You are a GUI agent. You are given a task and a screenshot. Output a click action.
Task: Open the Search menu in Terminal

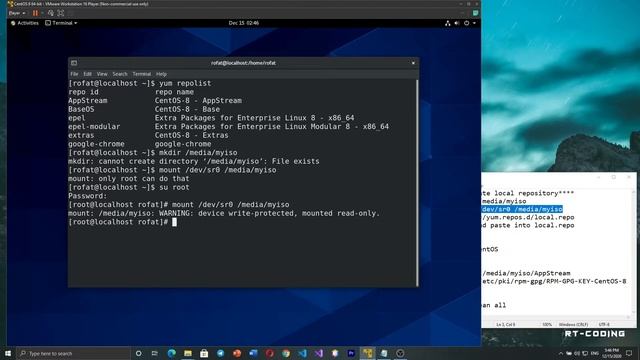coord(120,74)
